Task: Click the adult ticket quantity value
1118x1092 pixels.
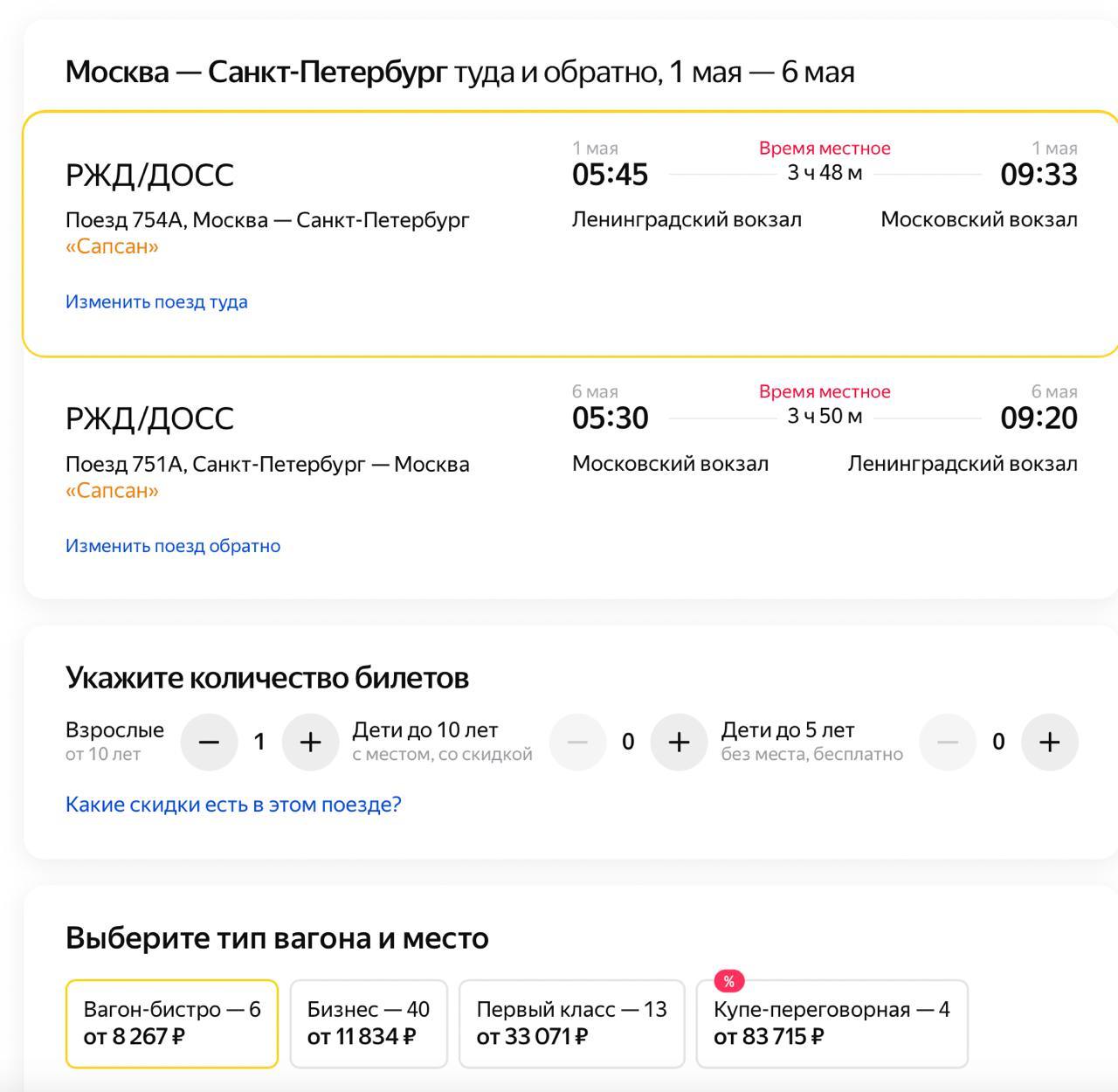Action: [259, 742]
